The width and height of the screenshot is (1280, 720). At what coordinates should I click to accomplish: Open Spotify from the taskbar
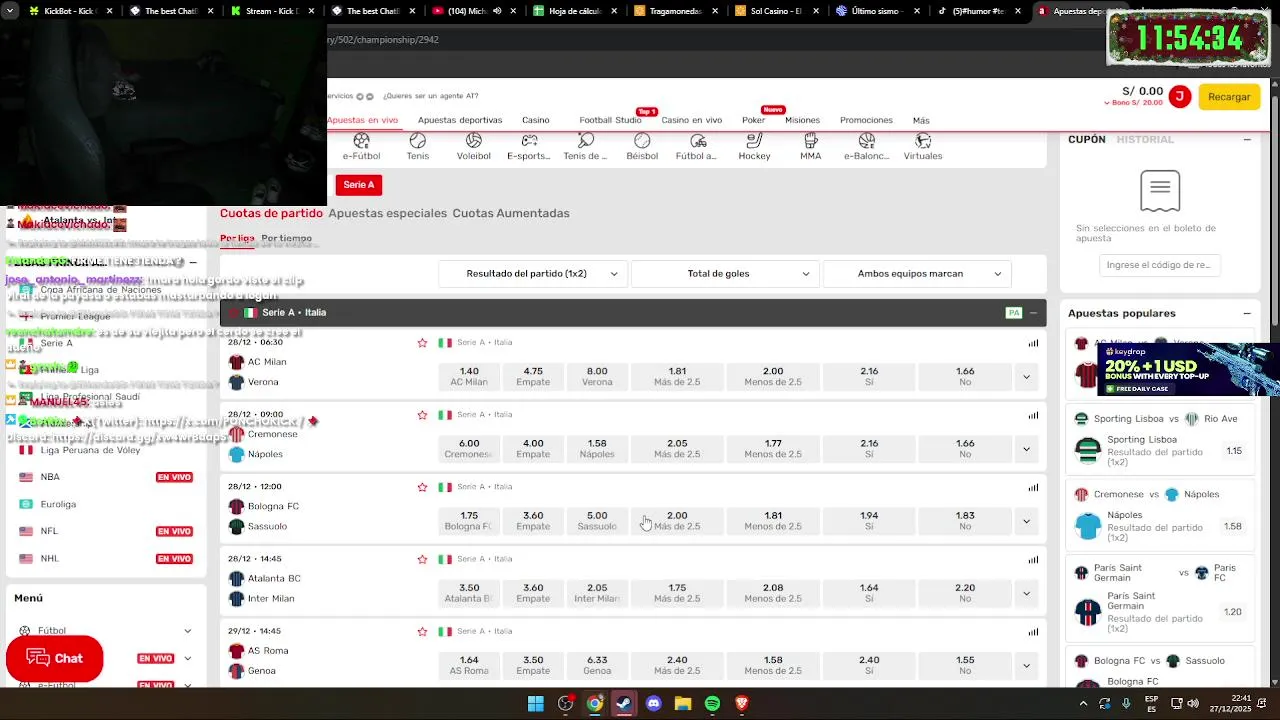[712, 704]
